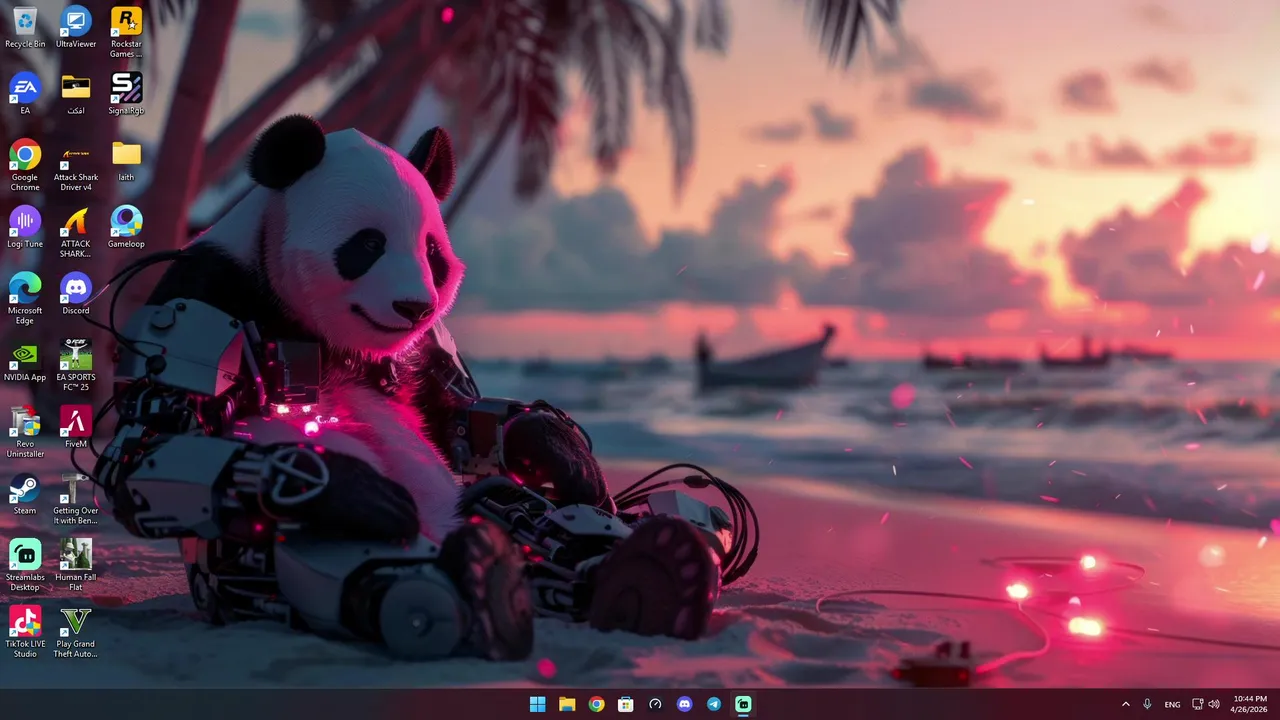Image resolution: width=1280 pixels, height=720 pixels.
Task: Open Streamlabs Desktop shortcut on desktop
Action: (25, 565)
